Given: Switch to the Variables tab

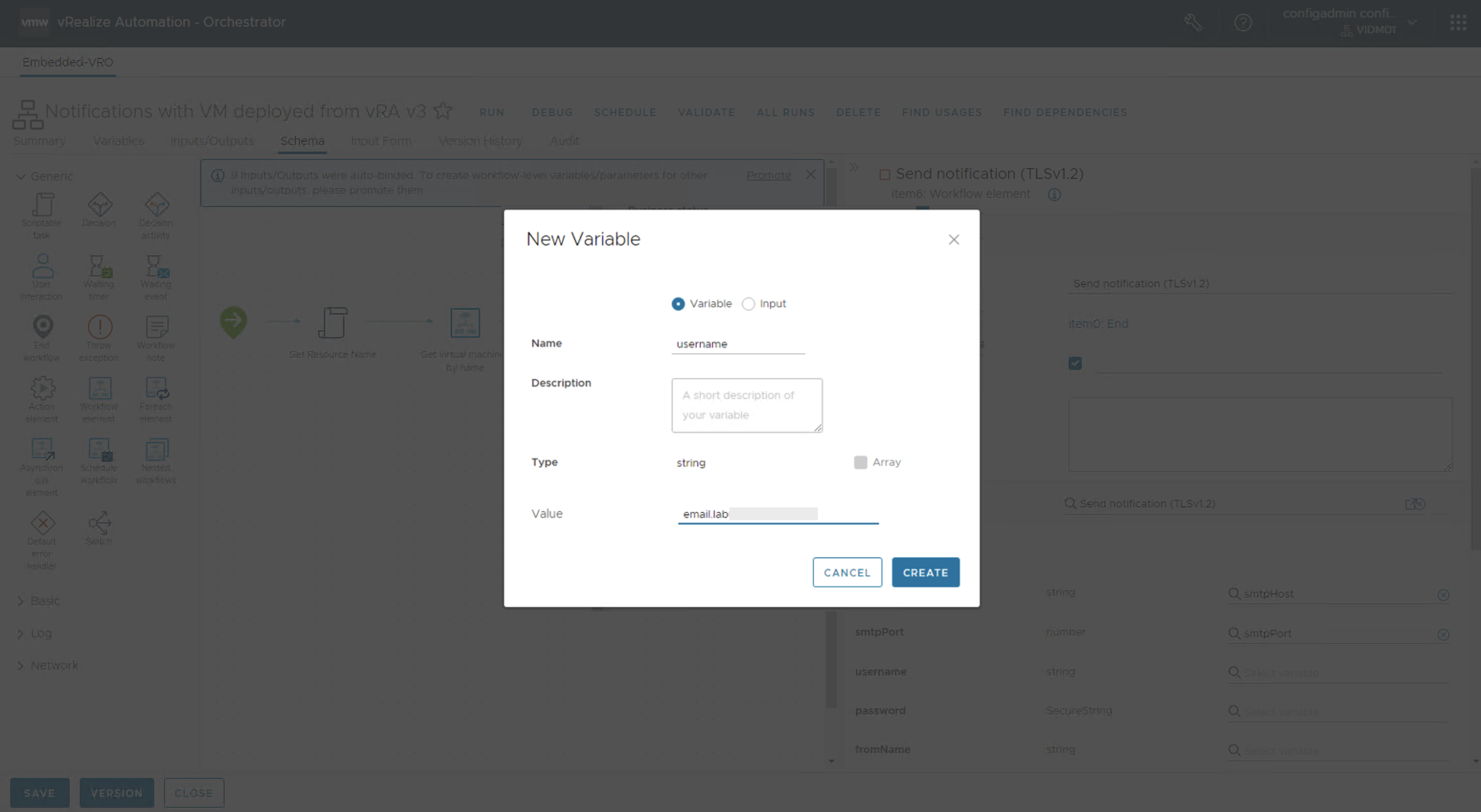Looking at the screenshot, I should click(118, 141).
